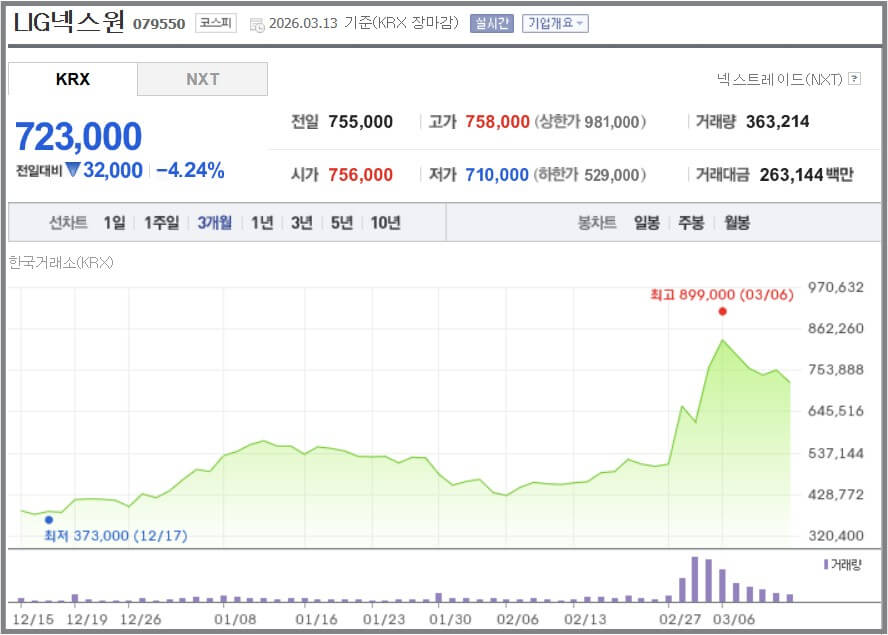Click the calendar clock icon beside the date
Image resolution: width=888 pixels, height=635 pixels.
pos(257,25)
